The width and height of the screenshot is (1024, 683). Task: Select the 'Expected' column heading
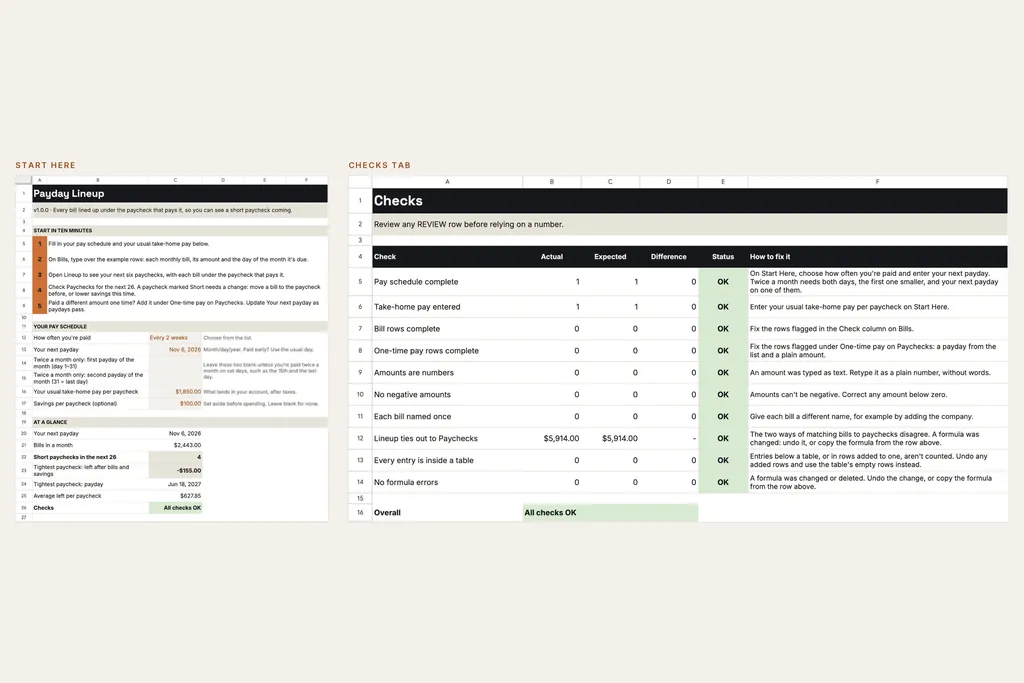610,257
